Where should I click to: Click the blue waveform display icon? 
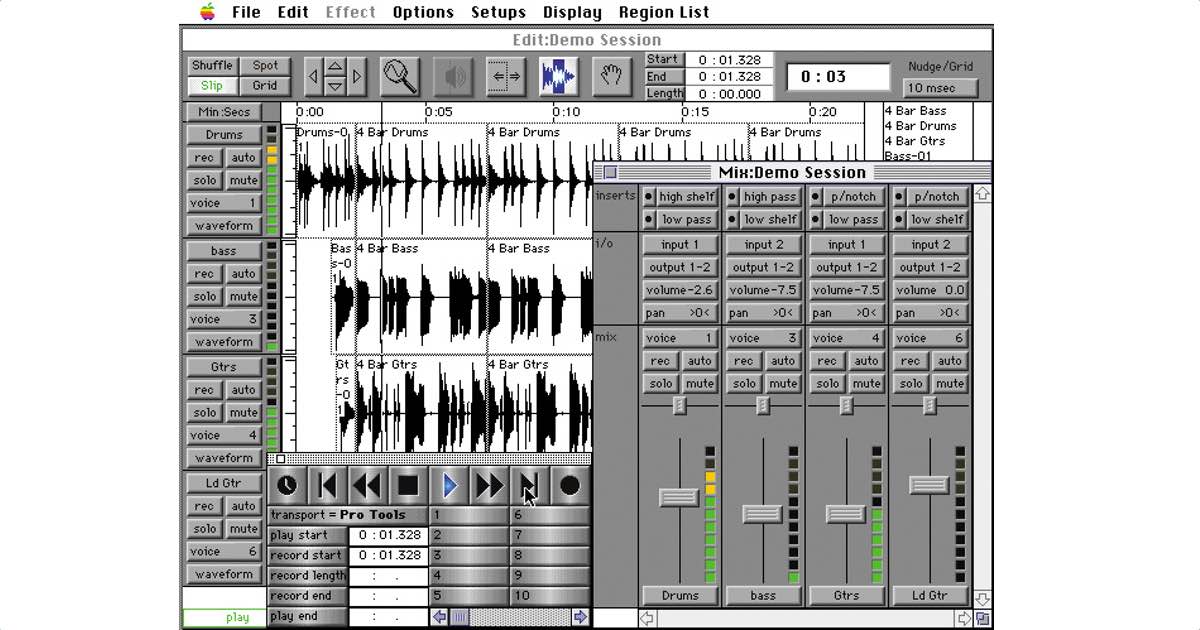557,76
